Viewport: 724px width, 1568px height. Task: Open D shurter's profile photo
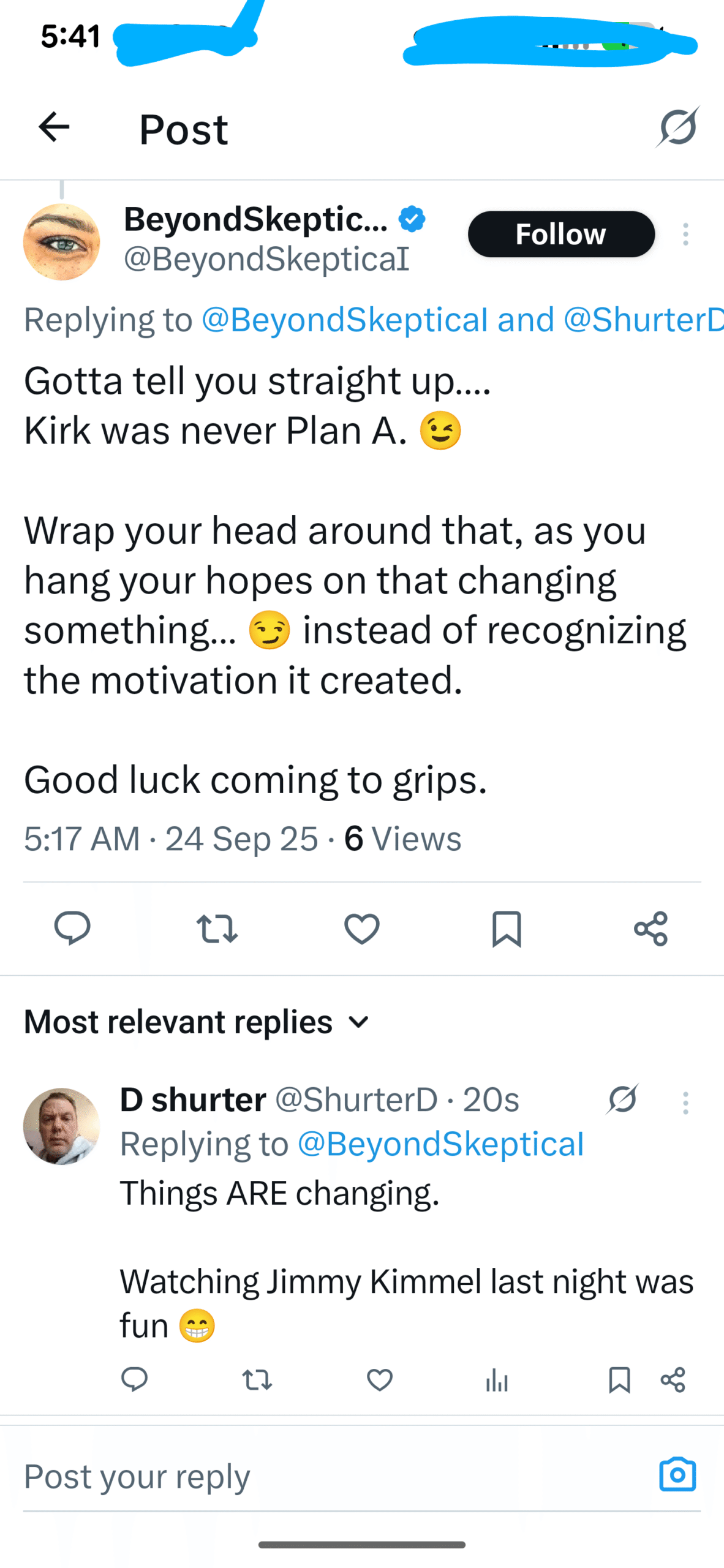tap(61, 1126)
